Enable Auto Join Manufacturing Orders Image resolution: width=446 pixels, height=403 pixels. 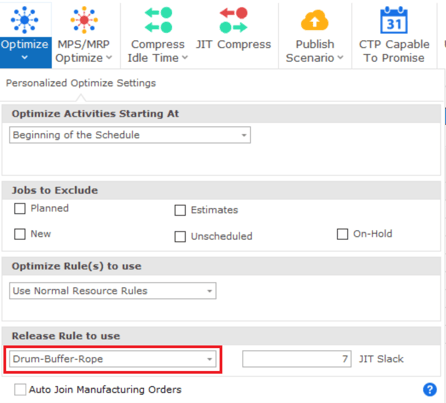(20, 389)
